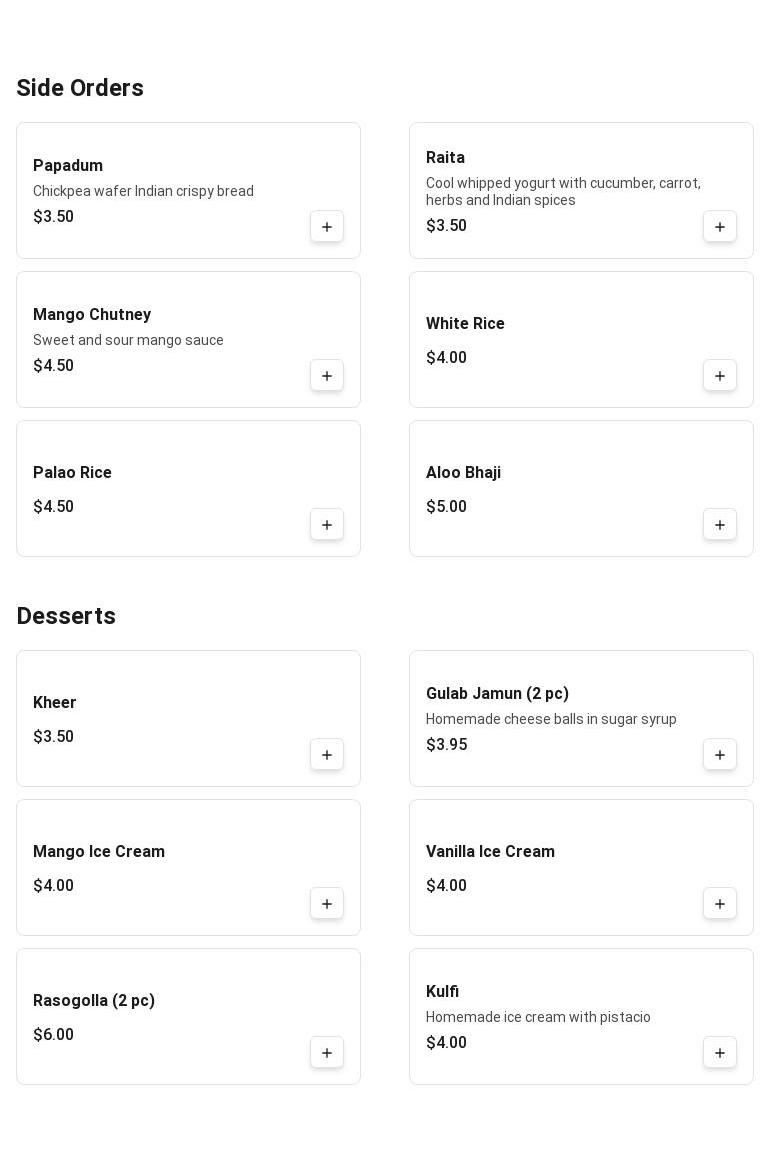Viewport: 770px width, 1175px height.
Task: Add Vanilla Ice Cream to order
Action: pos(720,904)
